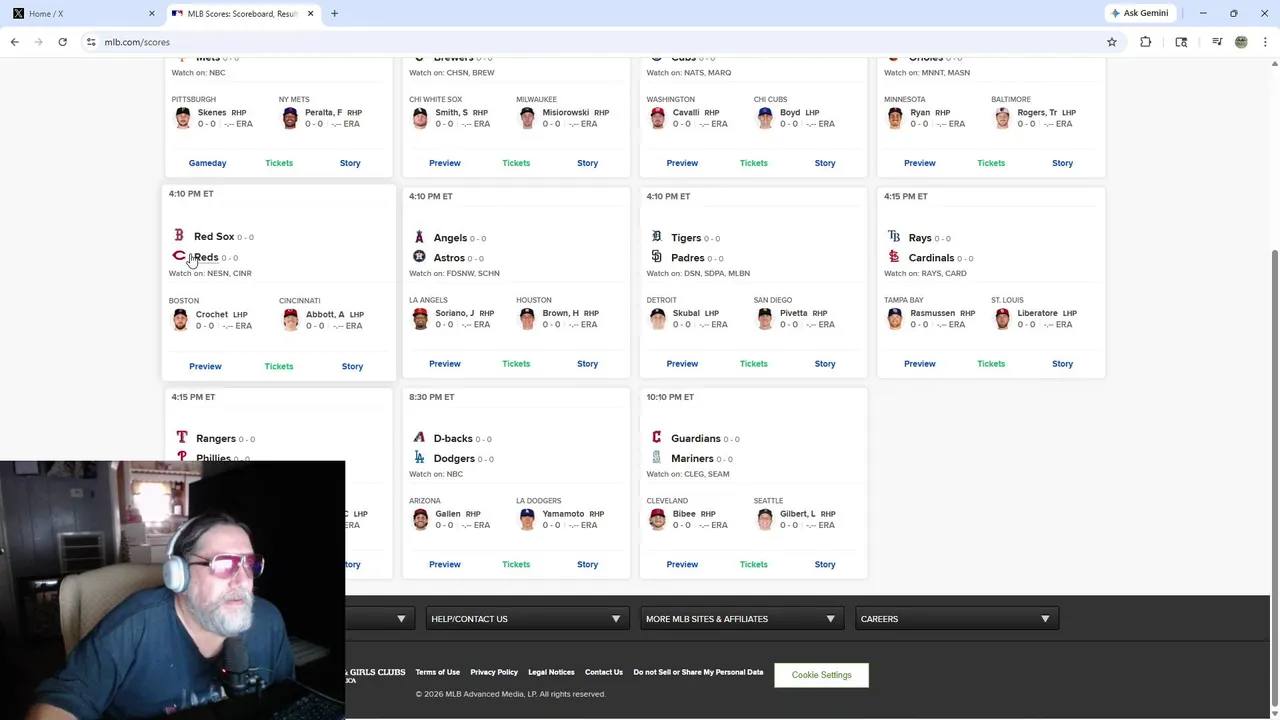Expand Help/Contact Us footer dropdown
Image resolution: width=1280 pixels, height=720 pixels.
(527, 619)
